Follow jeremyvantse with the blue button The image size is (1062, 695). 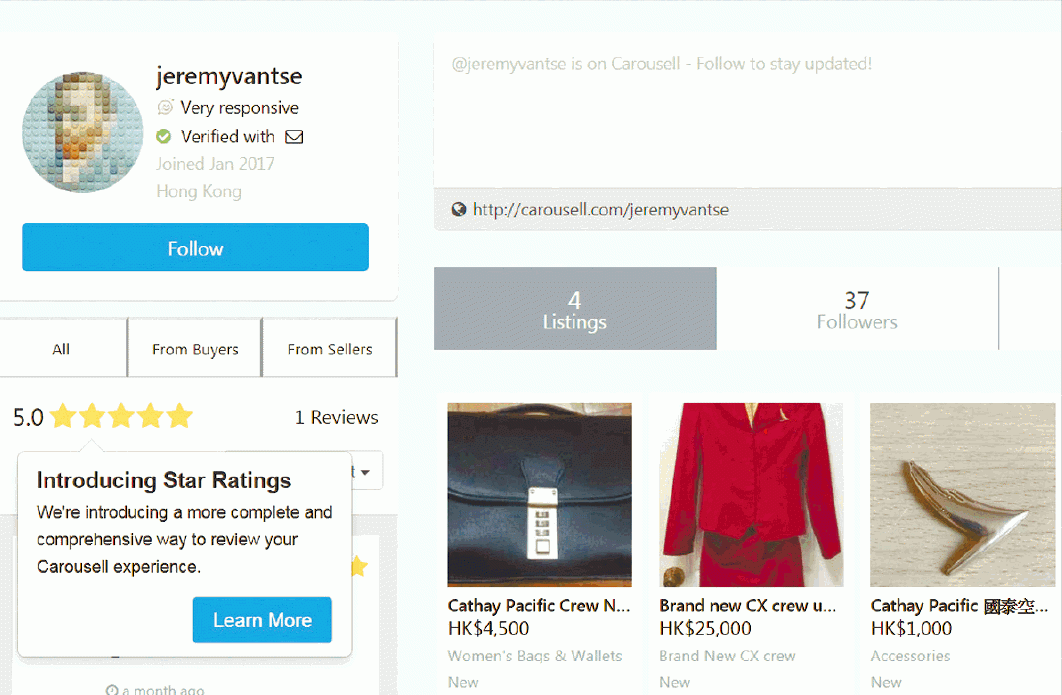click(x=195, y=248)
